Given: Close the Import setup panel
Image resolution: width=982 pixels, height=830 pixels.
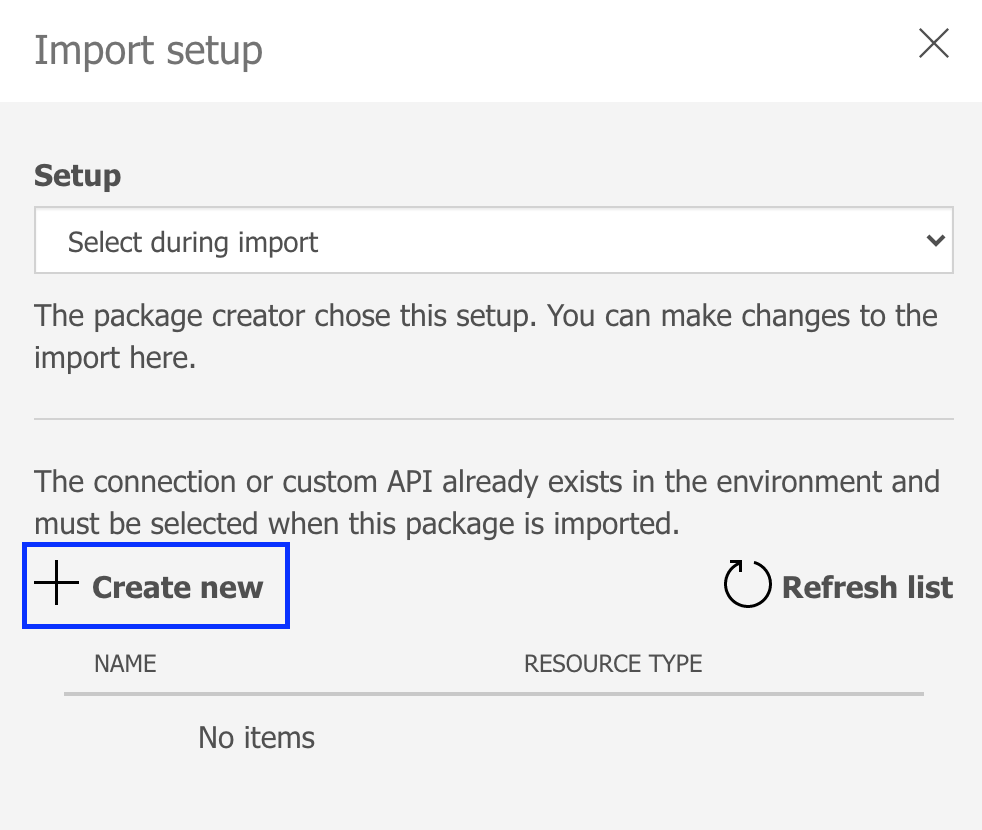Looking at the screenshot, I should pyautogui.click(x=933, y=44).
